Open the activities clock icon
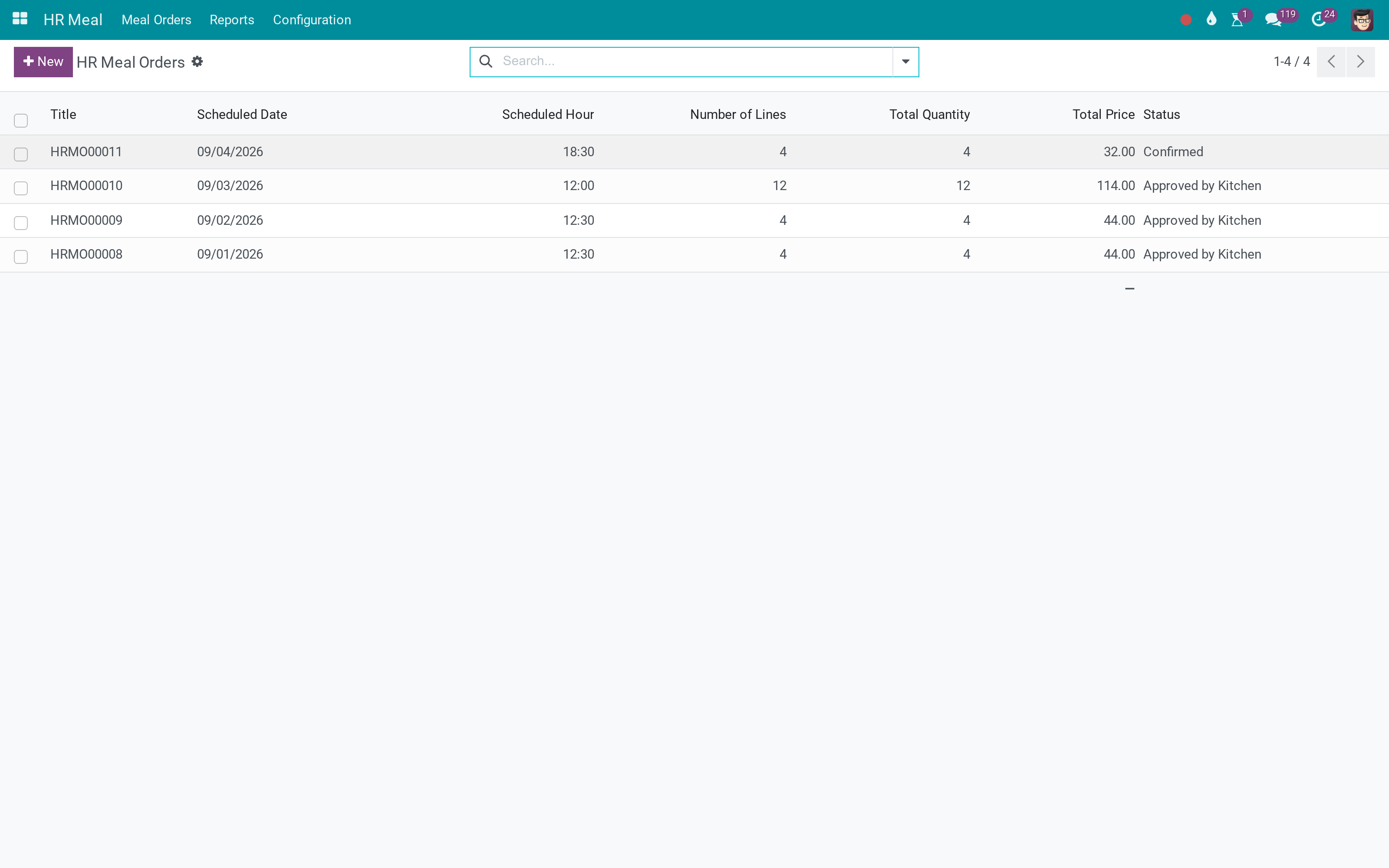 1319,20
